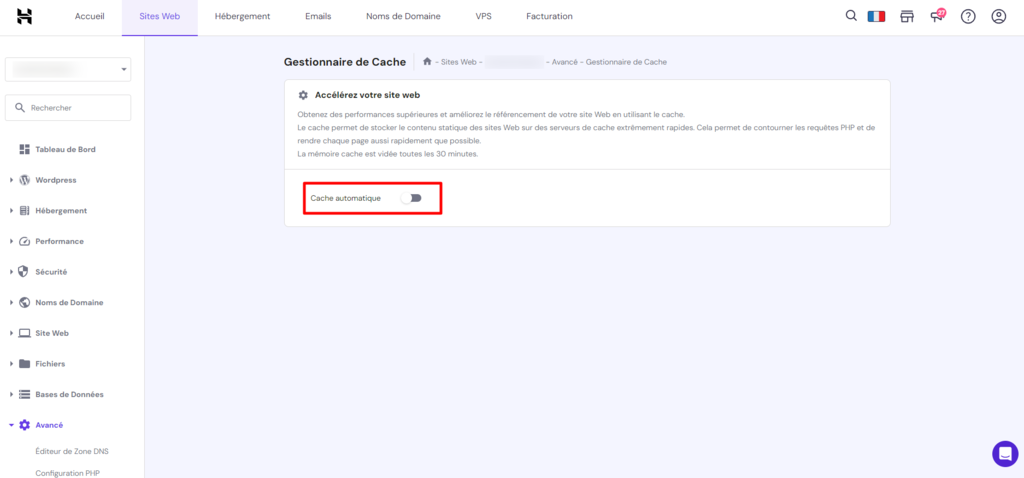The height and width of the screenshot is (478, 1024).
Task: Click the Hostinger logo
Action: [24, 16]
